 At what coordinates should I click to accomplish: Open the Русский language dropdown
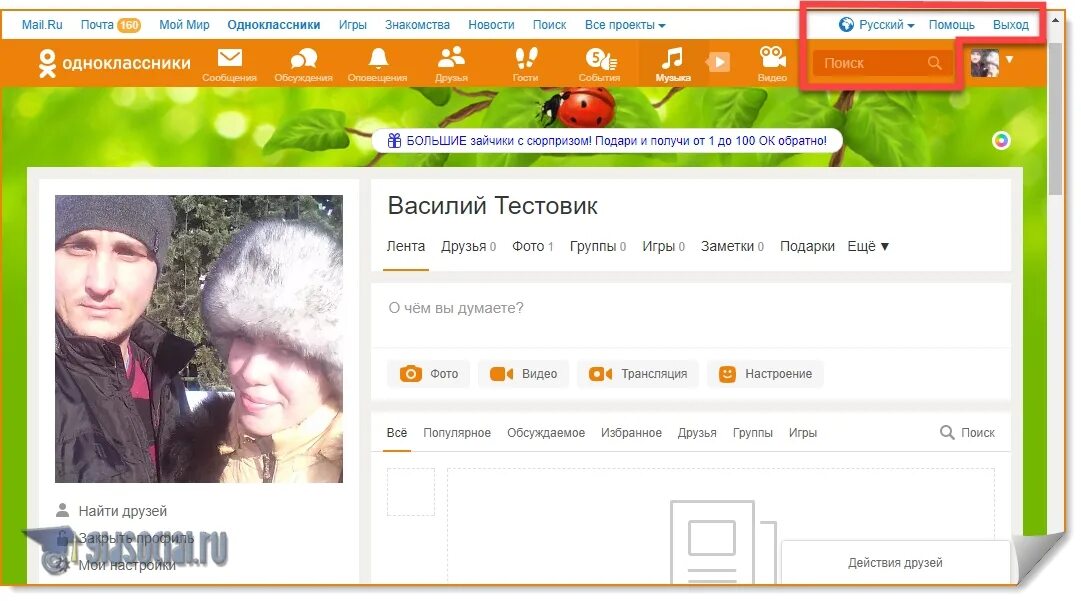[887, 25]
